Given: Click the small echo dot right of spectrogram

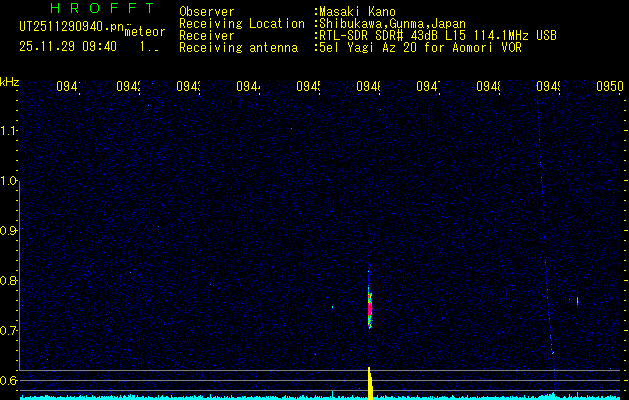Looking at the screenshot, I should point(577,300).
